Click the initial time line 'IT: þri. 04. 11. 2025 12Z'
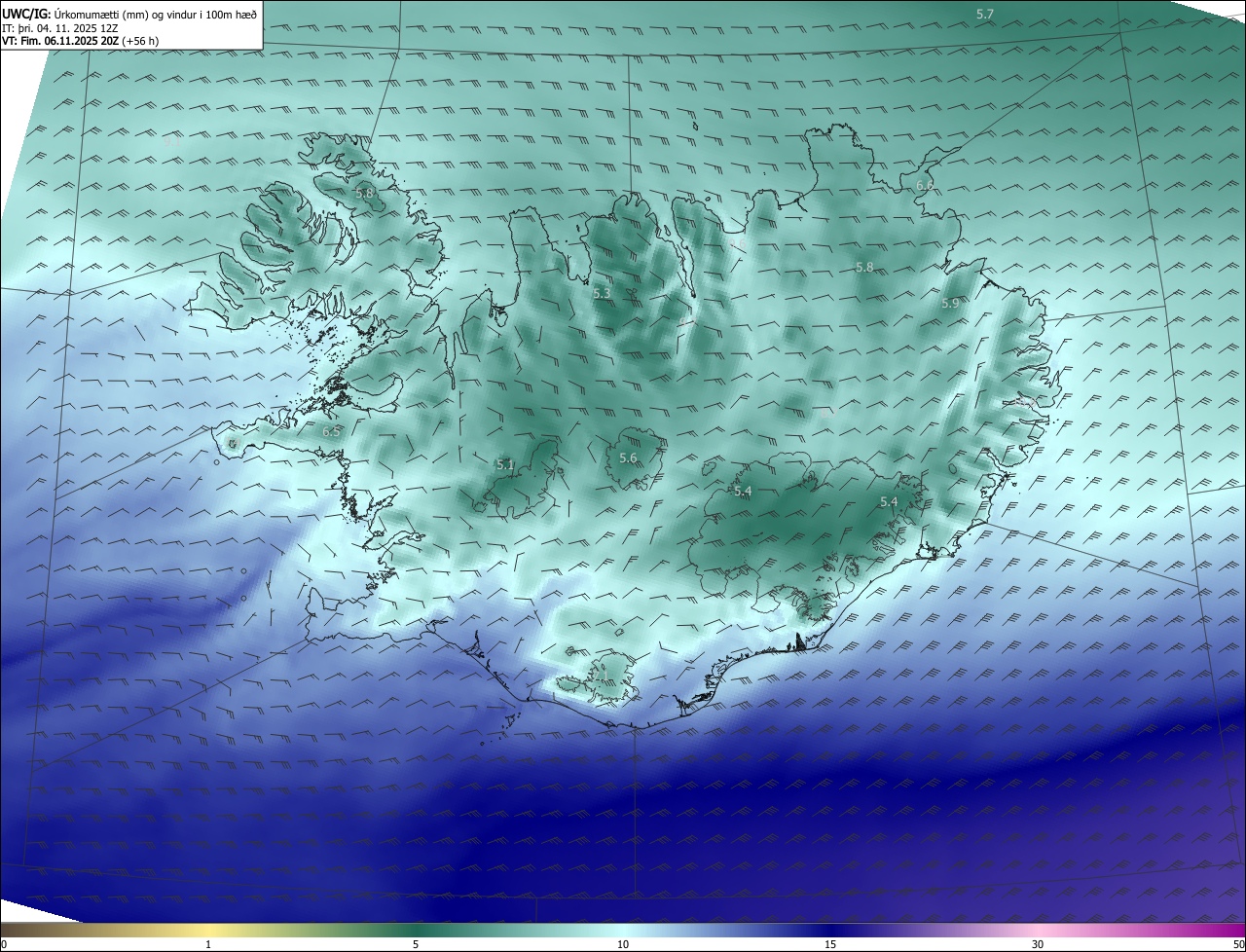The image size is (1246, 952). click(60, 28)
